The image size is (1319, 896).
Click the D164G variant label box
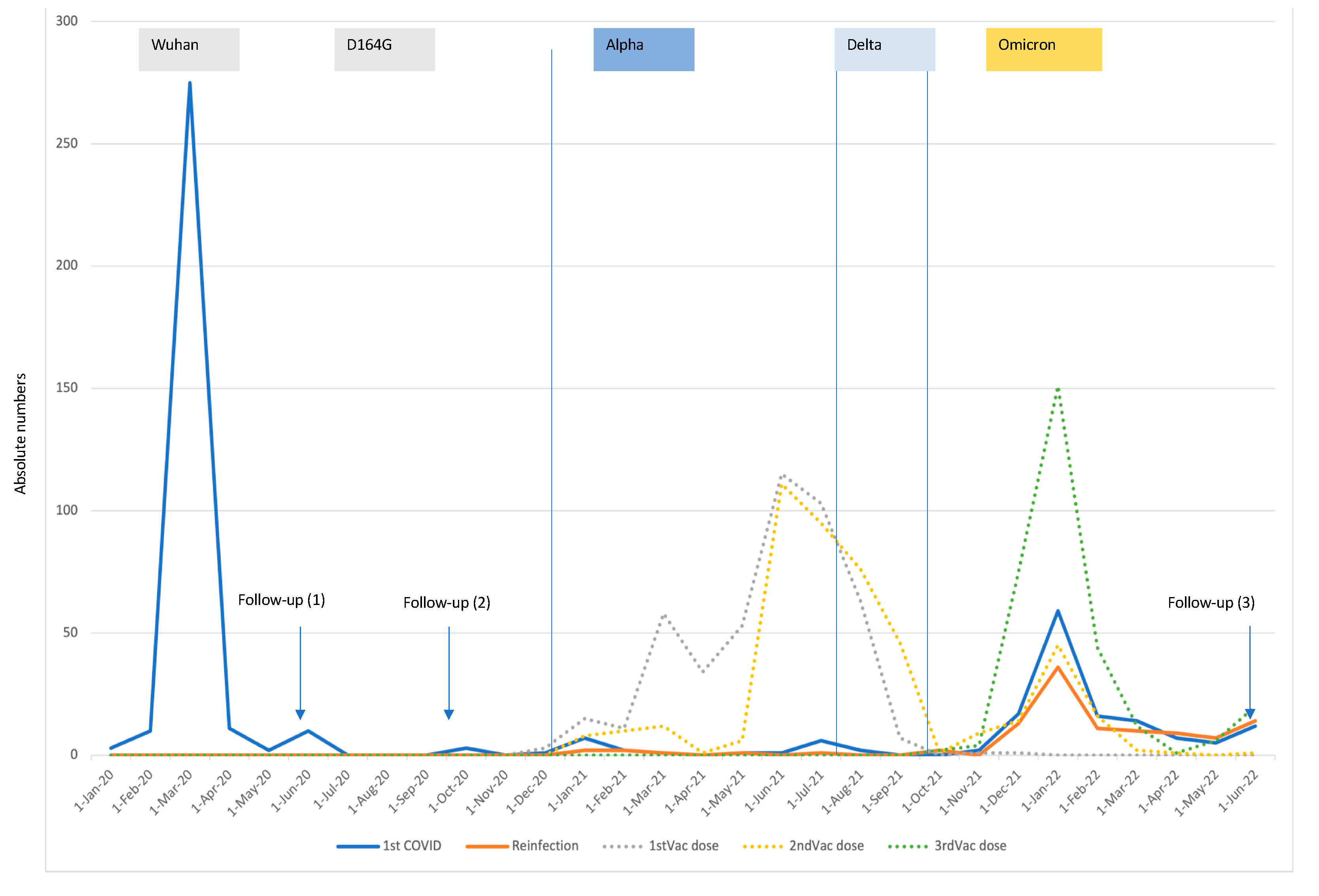click(384, 49)
